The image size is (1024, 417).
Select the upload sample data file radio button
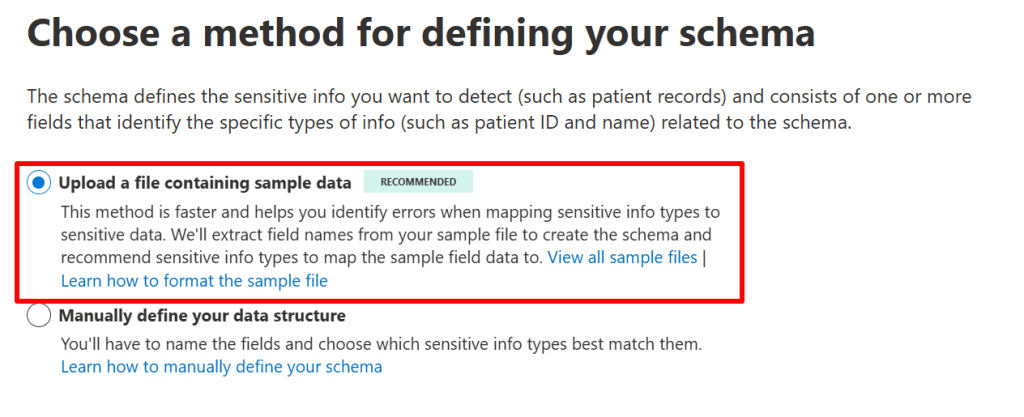[x=39, y=183]
